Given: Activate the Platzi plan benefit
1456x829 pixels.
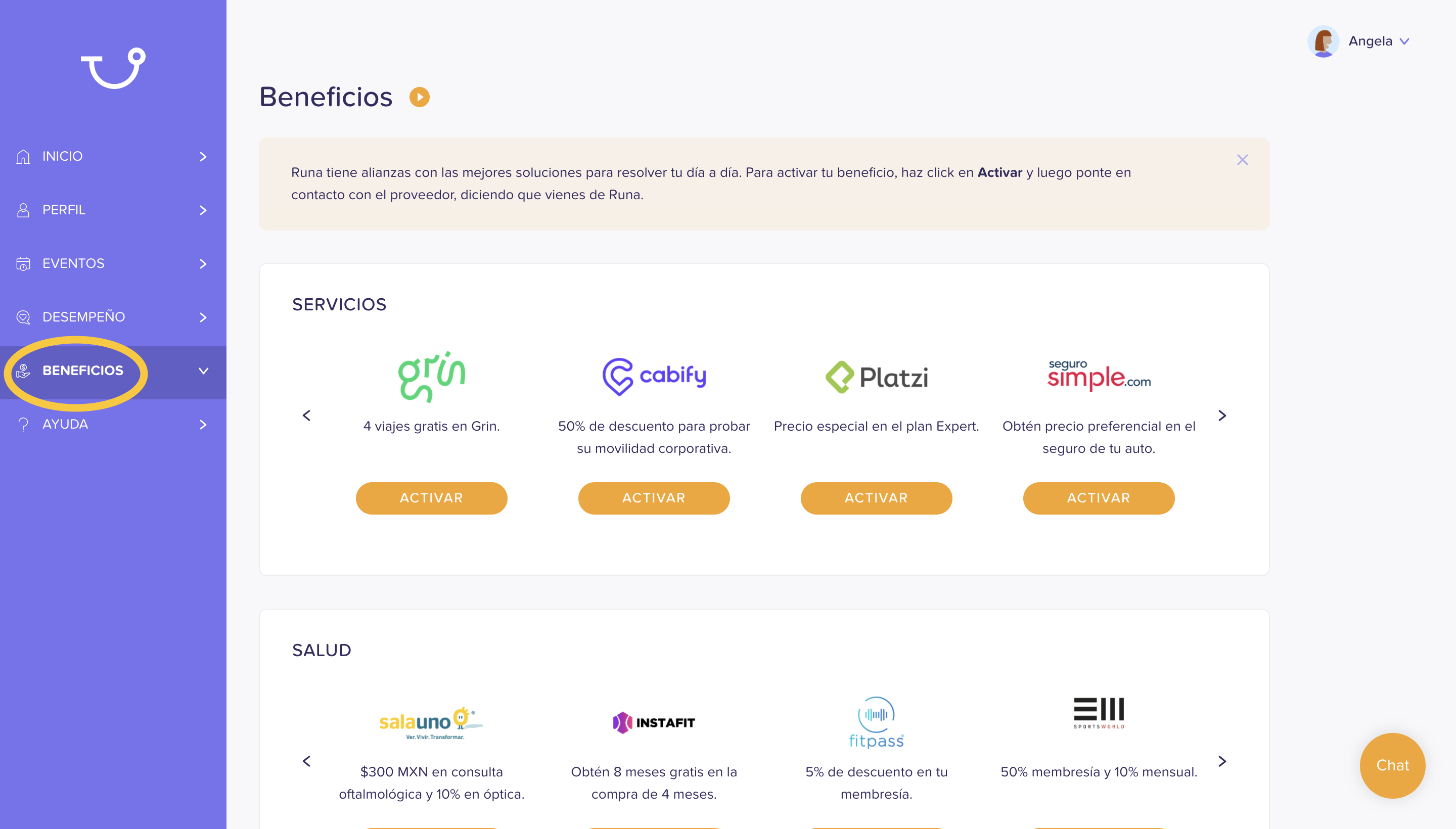Looking at the screenshot, I should click(876, 498).
